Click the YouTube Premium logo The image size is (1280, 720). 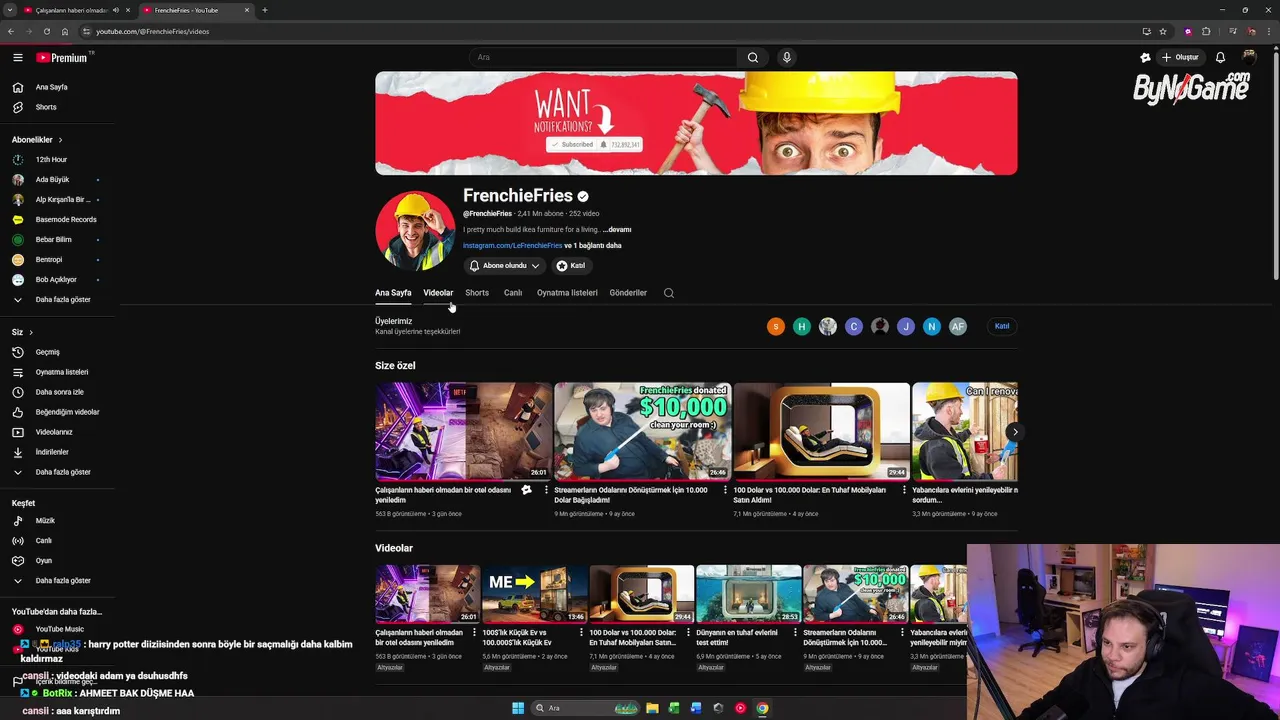click(x=62, y=58)
